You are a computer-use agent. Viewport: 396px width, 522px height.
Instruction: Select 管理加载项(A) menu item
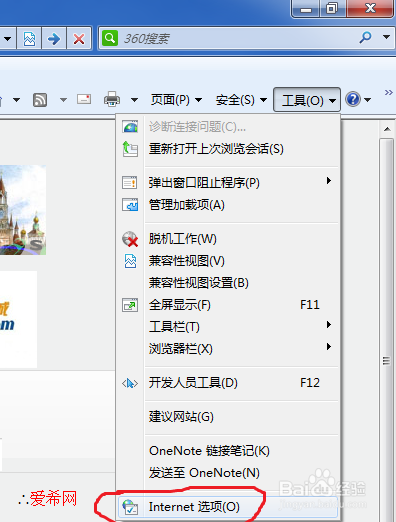[228, 205]
